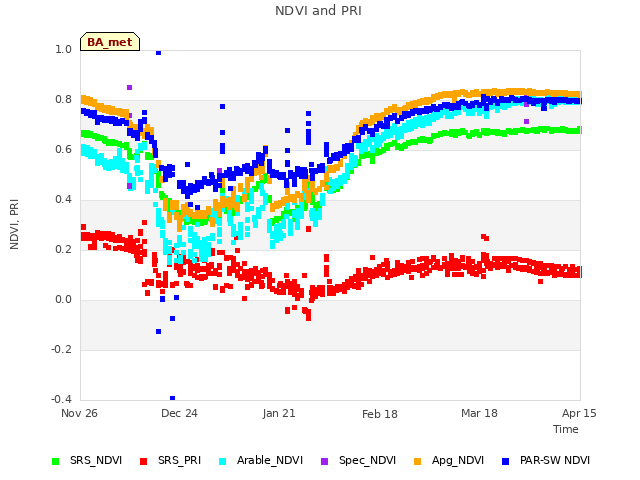Click the x-axis title Time
Screen dimensions: 640x480
(566, 429)
